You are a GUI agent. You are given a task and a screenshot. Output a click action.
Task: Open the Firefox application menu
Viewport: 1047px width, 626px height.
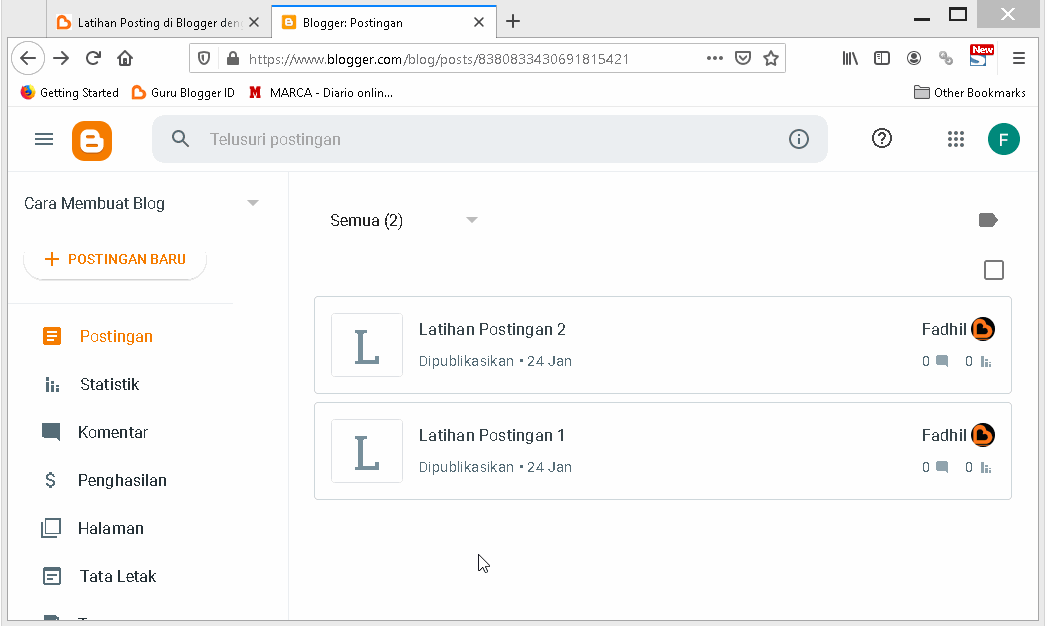click(x=1019, y=59)
